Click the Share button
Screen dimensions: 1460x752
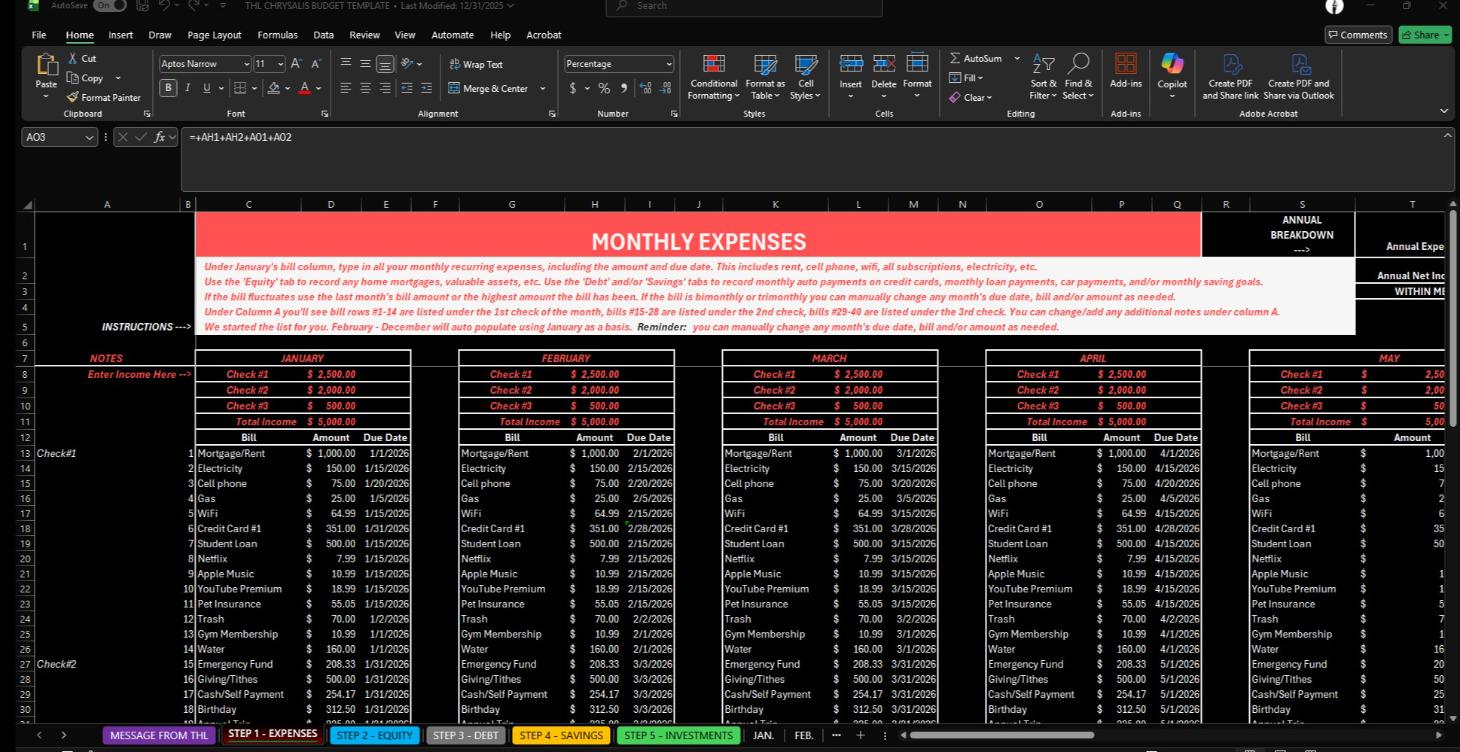tap(1424, 34)
